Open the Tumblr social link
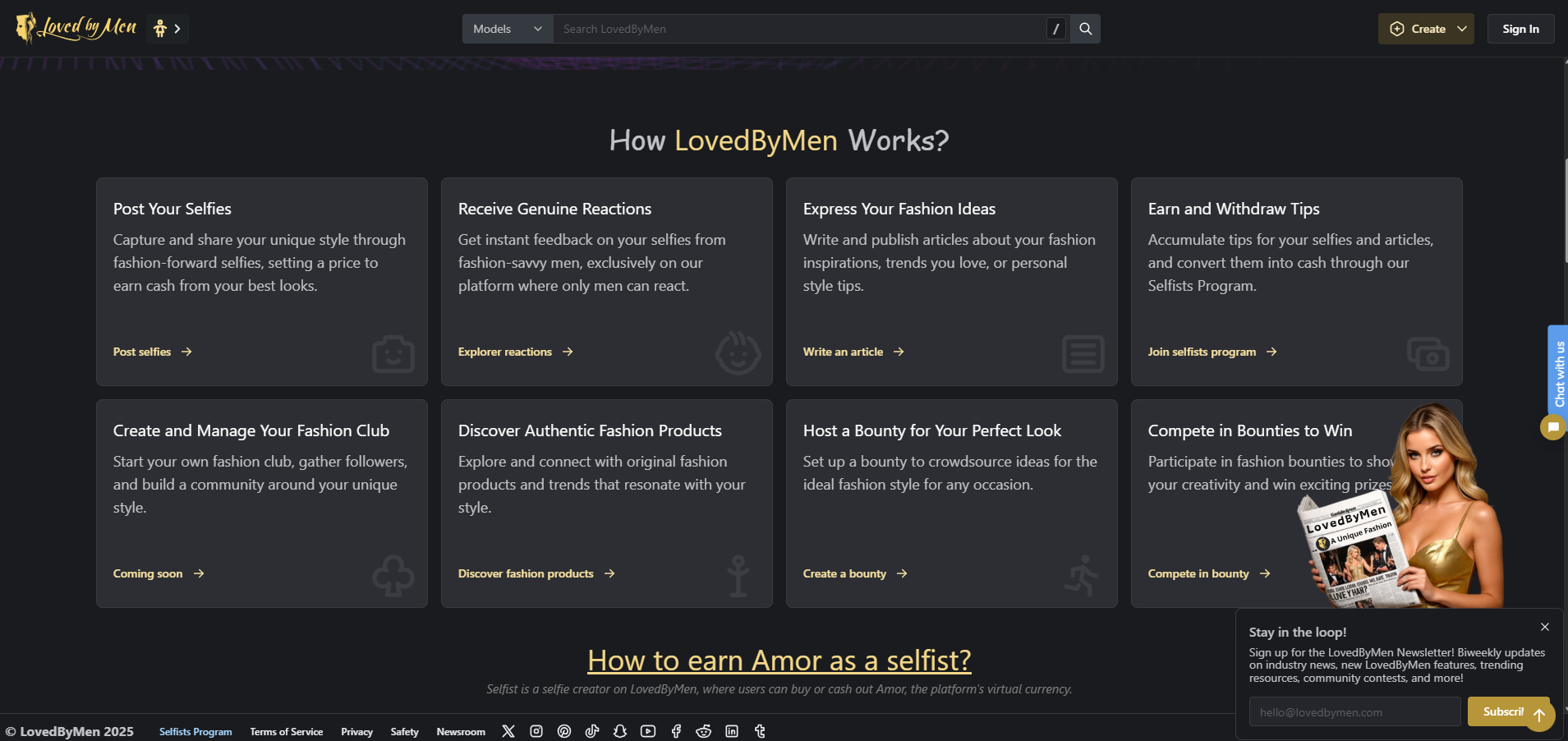Screen dimensions: 1568x741 pyautogui.click(x=760, y=731)
